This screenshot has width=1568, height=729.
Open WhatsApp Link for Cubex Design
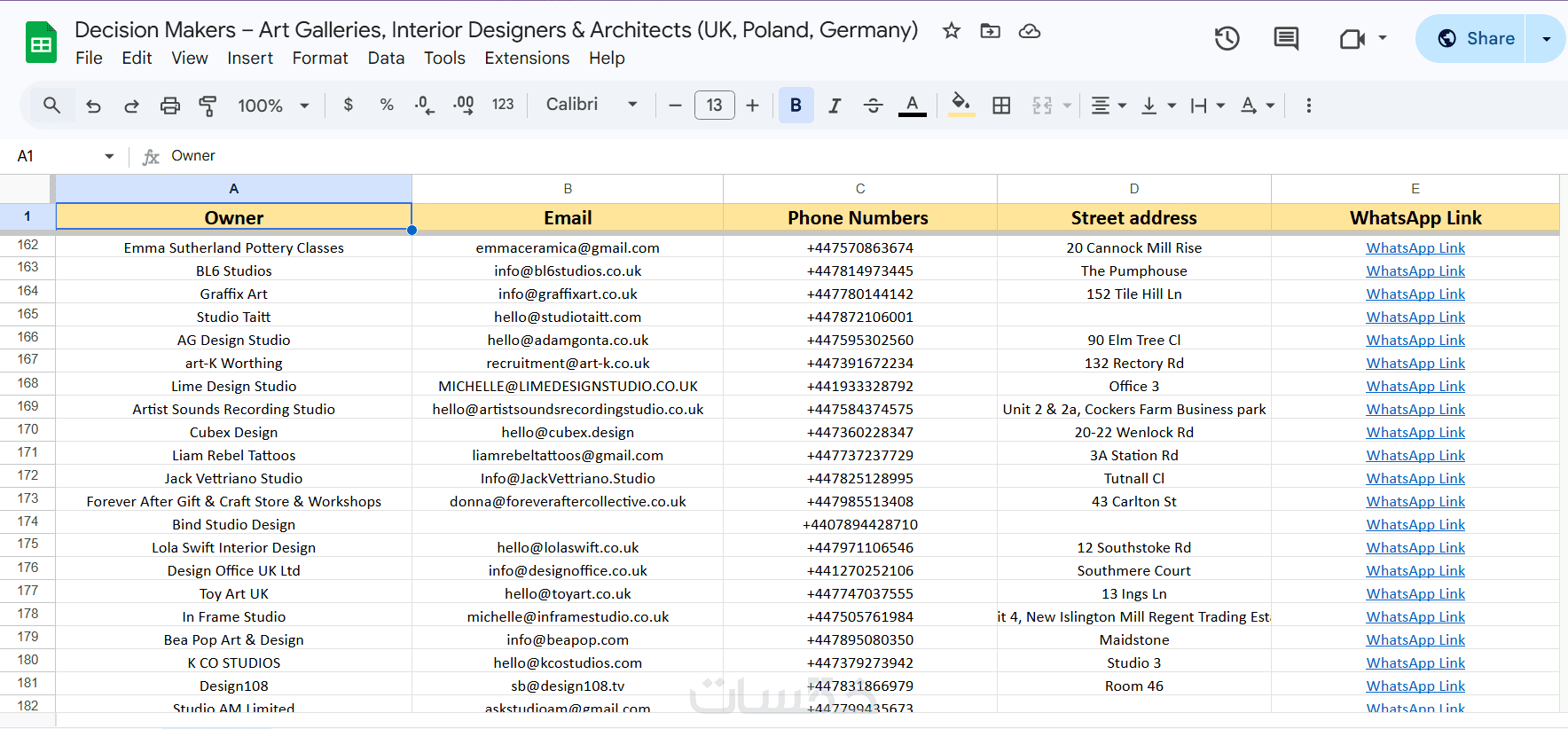(1415, 432)
